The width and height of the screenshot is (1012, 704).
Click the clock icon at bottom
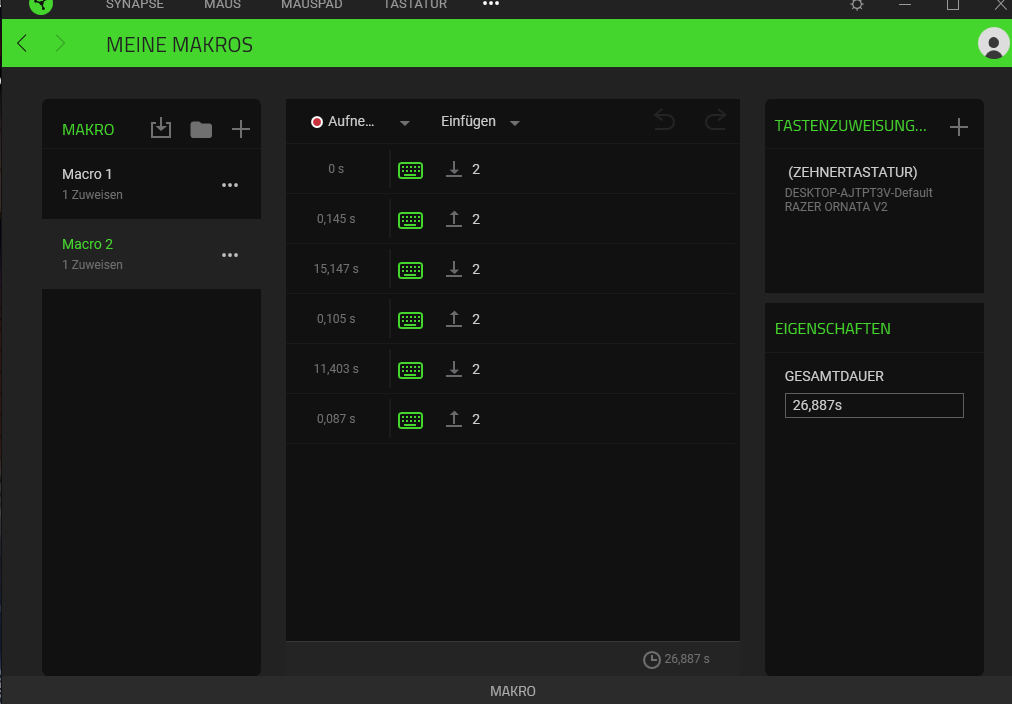click(x=652, y=659)
